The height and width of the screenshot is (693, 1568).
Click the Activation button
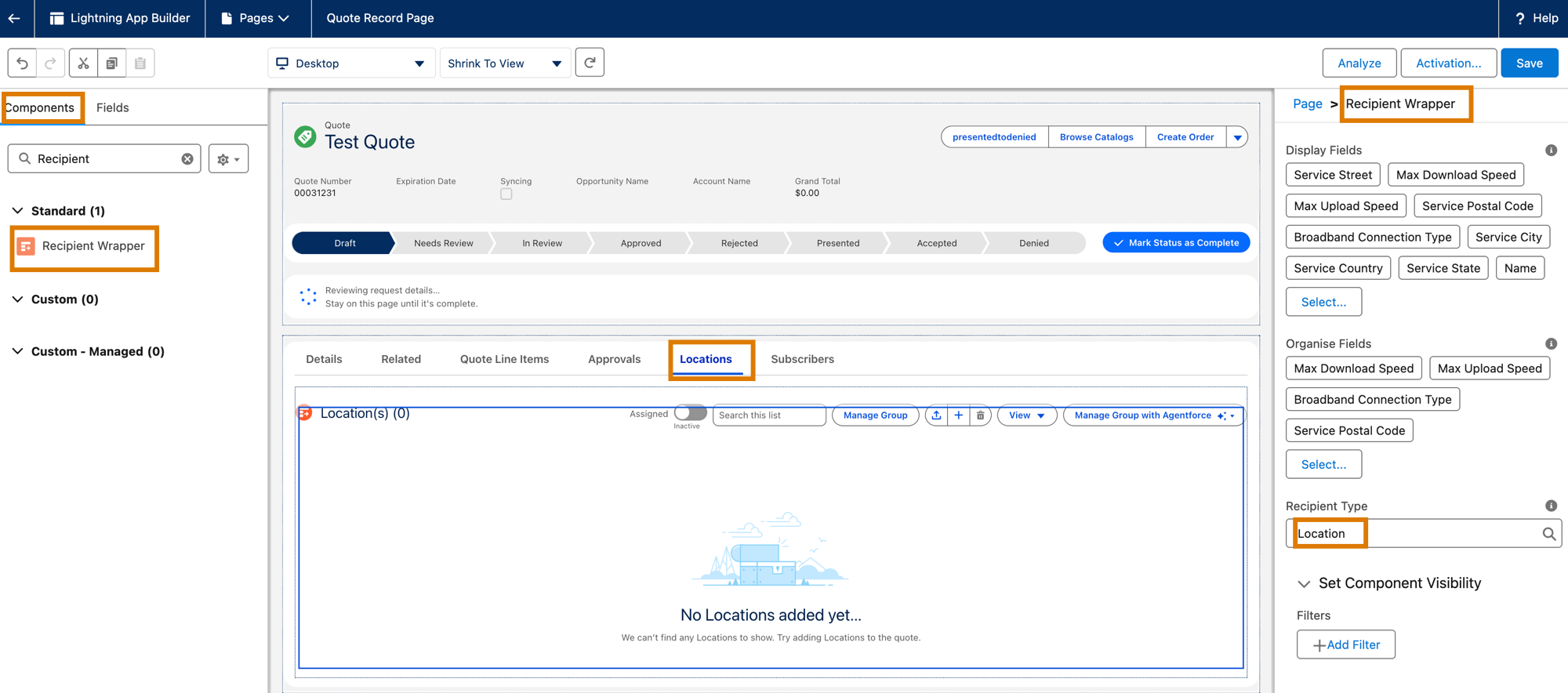click(1448, 63)
